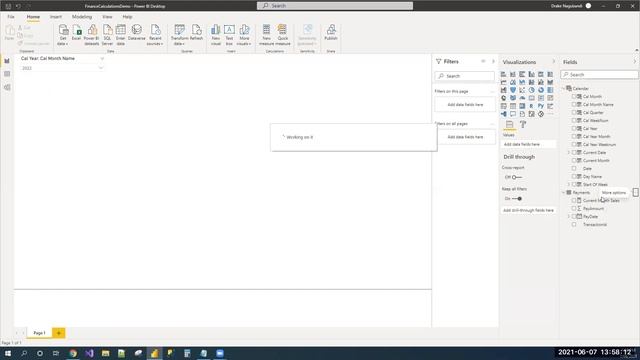
Task: Switch to Data view in left sidebar
Action: pos(7,74)
